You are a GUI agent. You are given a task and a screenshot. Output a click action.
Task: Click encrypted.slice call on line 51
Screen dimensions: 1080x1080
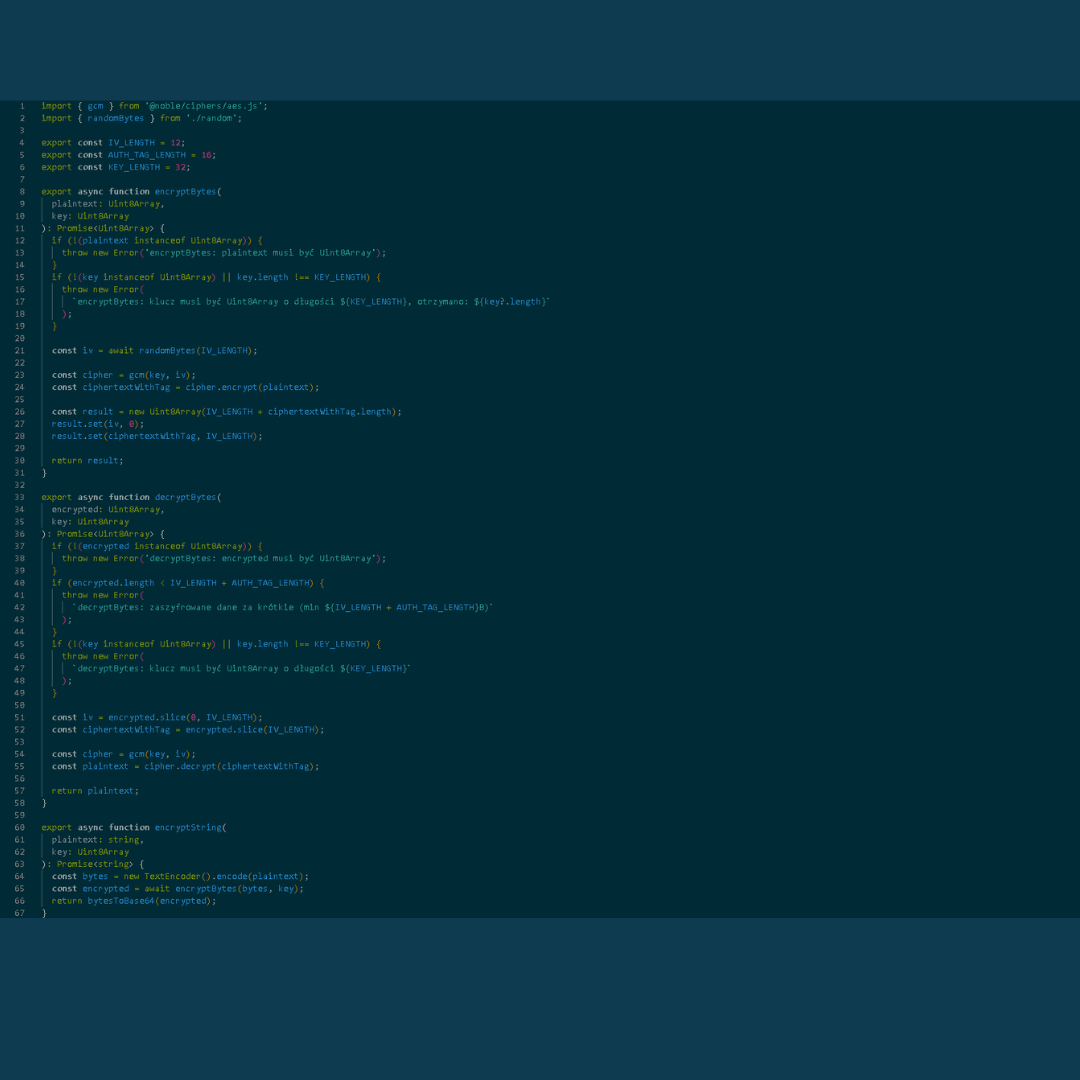[x=147, y=718]
